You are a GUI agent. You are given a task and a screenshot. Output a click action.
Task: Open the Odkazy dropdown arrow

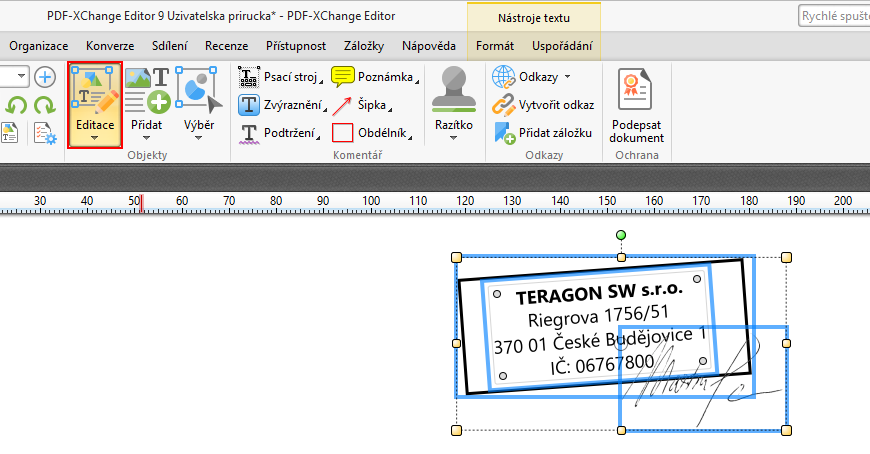(568, 77)
